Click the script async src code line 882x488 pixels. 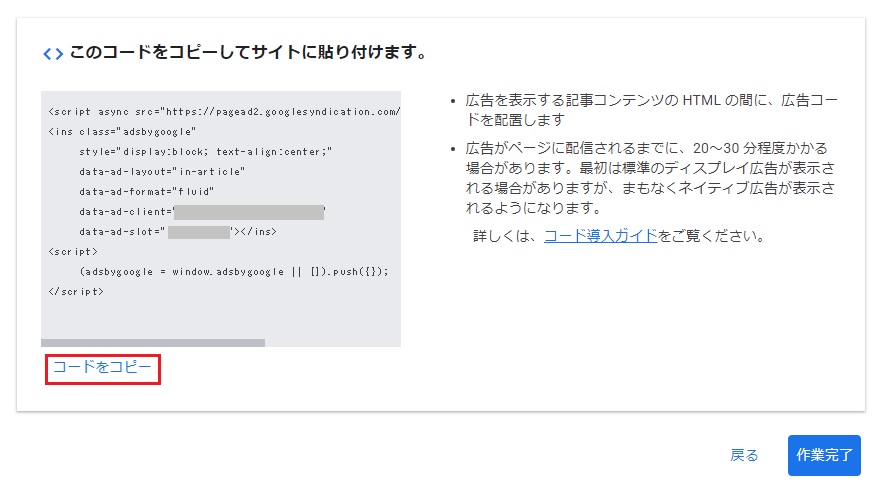pos(224,111)
